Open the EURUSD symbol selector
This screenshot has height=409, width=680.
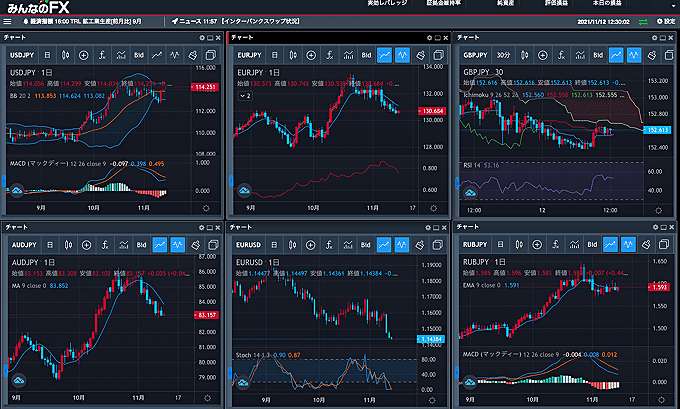tap(248, 245)
